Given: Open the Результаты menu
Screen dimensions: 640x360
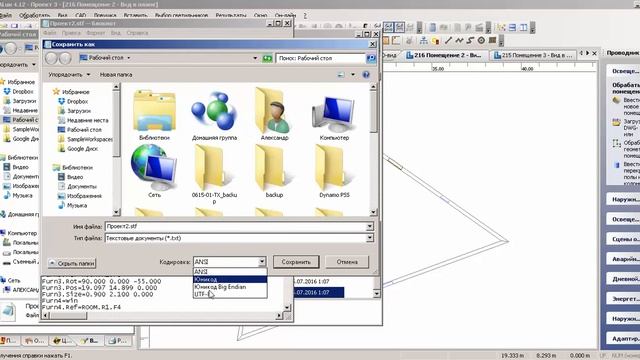Looking at the screenshot, I should click(x=231, y=15).
